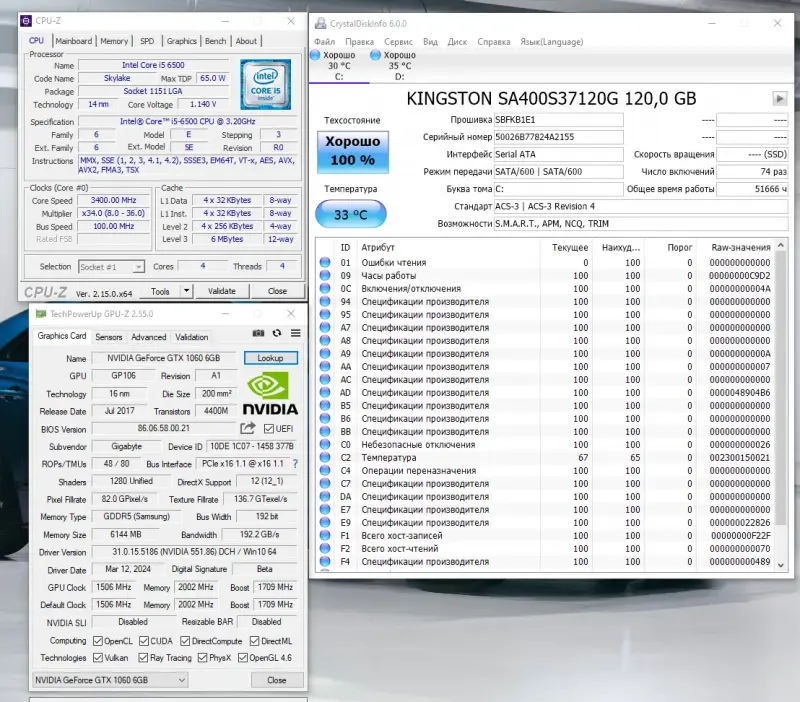Image resolution: width=800 pixels, height=702 pixels.
Task: Switch to the Mainboard tab in CPU-Z
Action: (74, 41)
